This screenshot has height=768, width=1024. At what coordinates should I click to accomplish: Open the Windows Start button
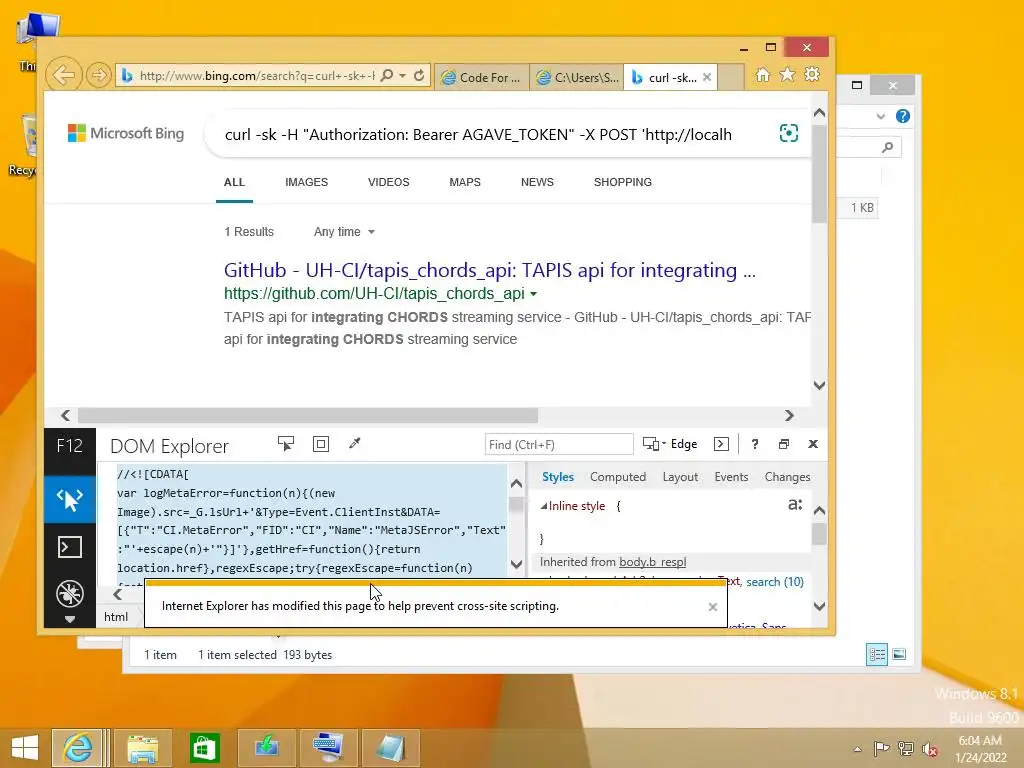(25, 748)
